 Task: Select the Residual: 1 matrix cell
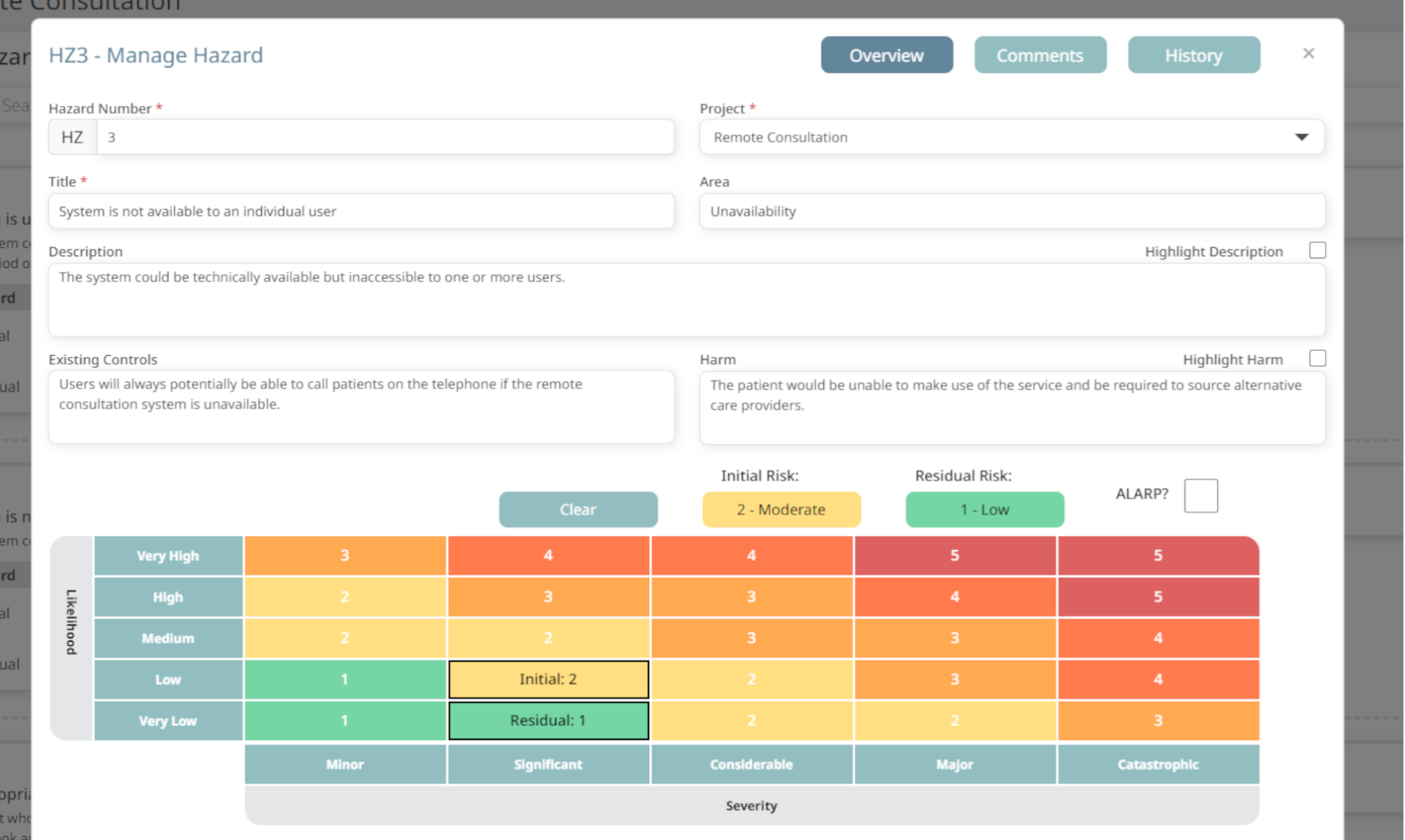(x=548, y=720)
